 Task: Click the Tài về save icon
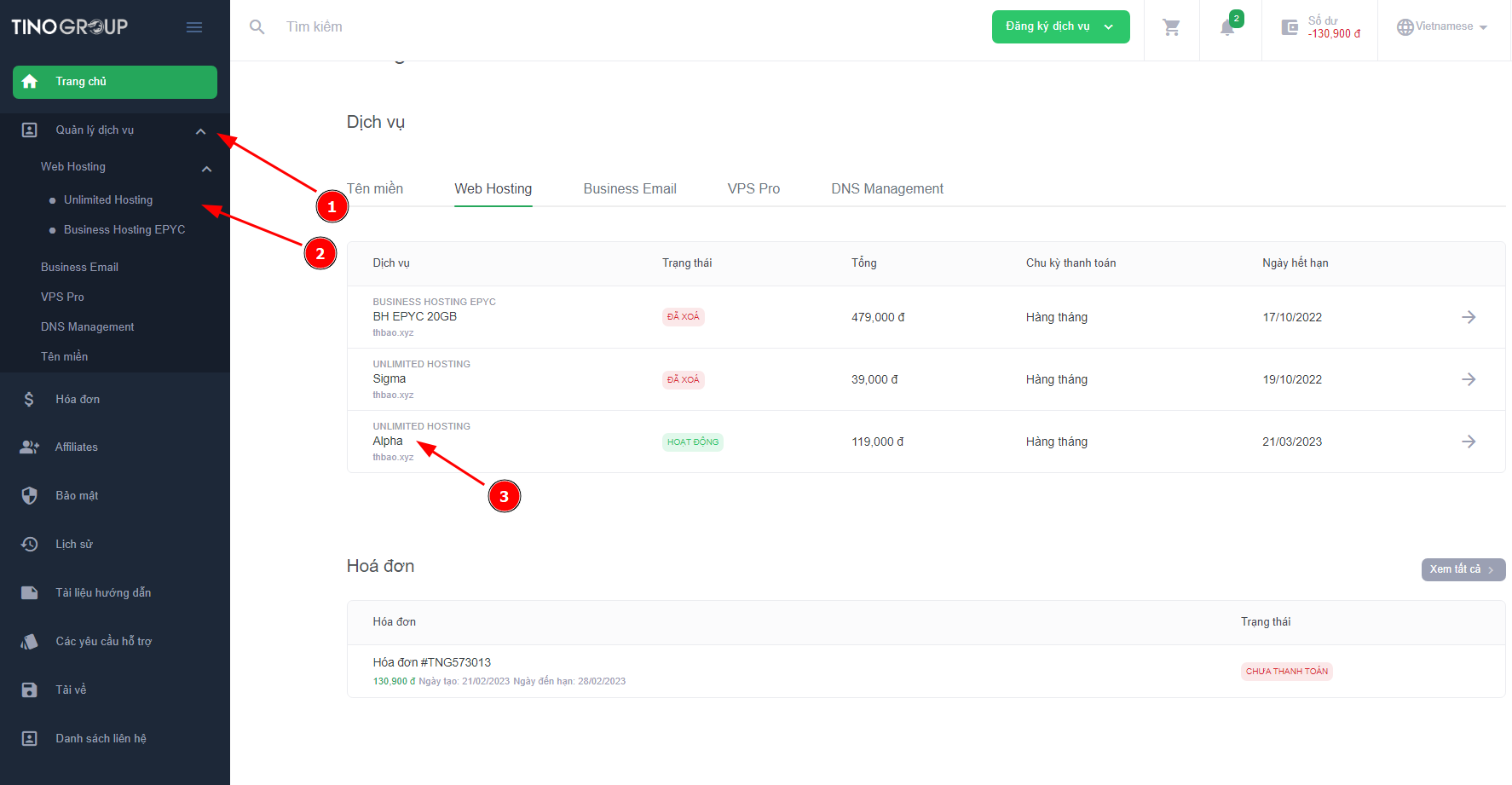point(30,690)
